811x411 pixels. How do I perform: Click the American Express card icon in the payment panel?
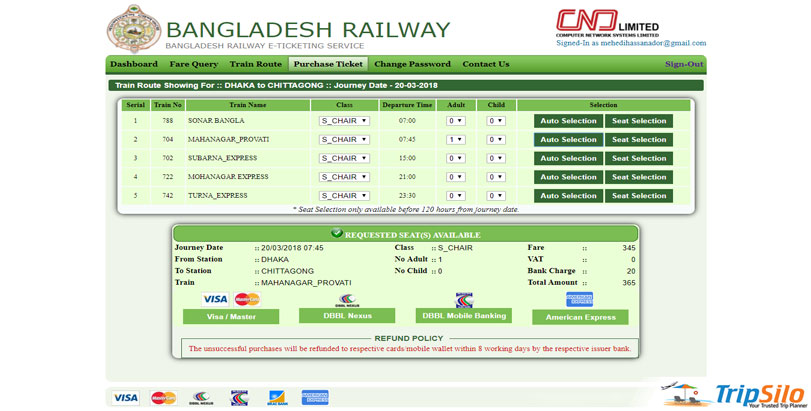coord(579,299)
